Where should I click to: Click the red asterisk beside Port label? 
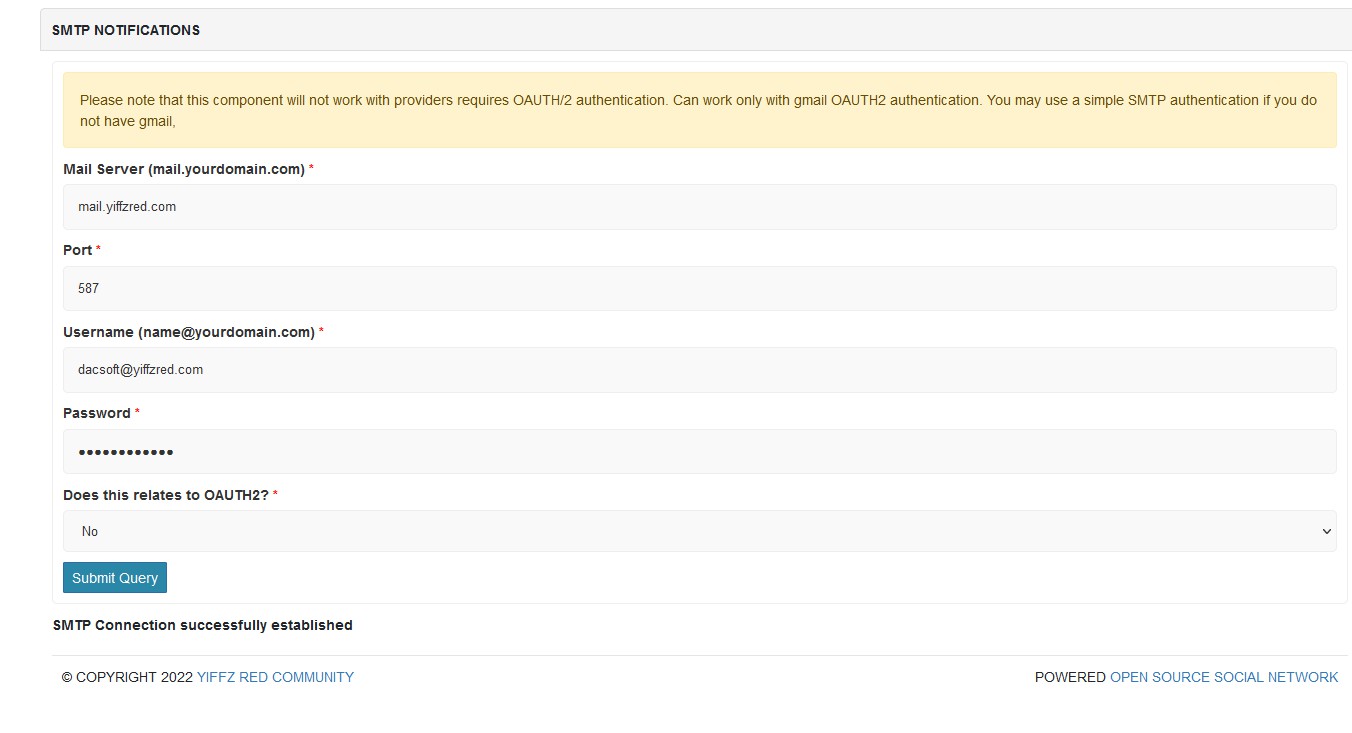(98, 250)
